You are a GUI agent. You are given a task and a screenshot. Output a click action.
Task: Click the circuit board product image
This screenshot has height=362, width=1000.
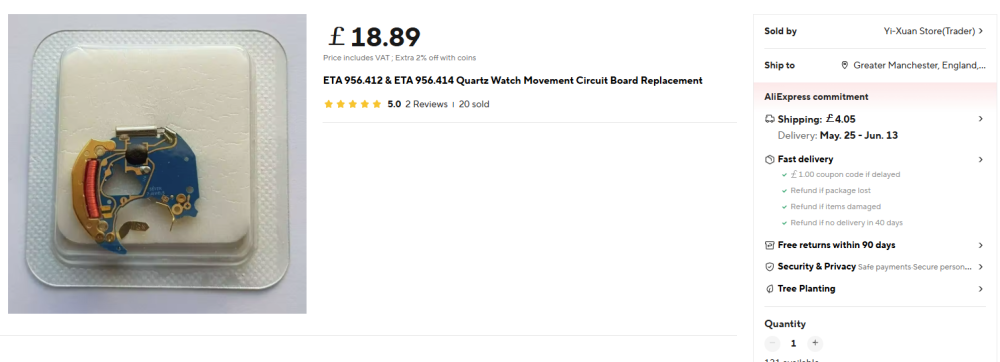click(x=157, y=164)
